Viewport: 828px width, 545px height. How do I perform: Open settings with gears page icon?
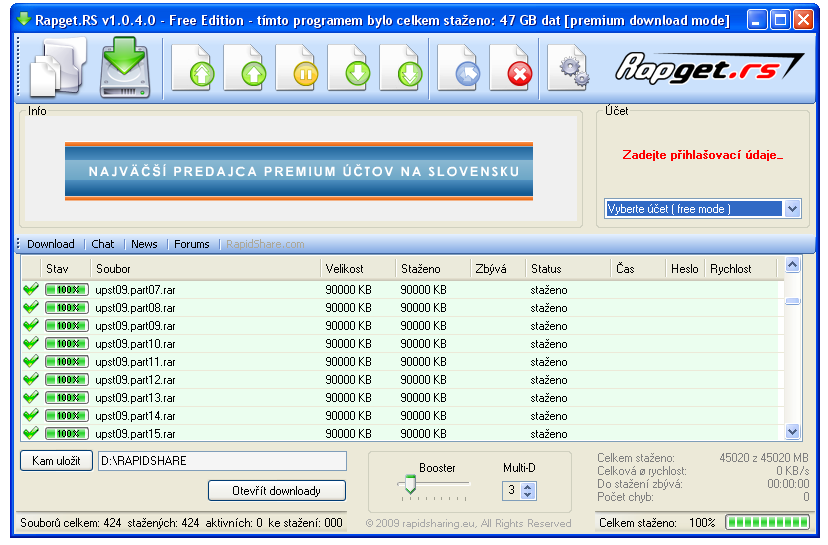pyautogui.click(x=569, y=68)
